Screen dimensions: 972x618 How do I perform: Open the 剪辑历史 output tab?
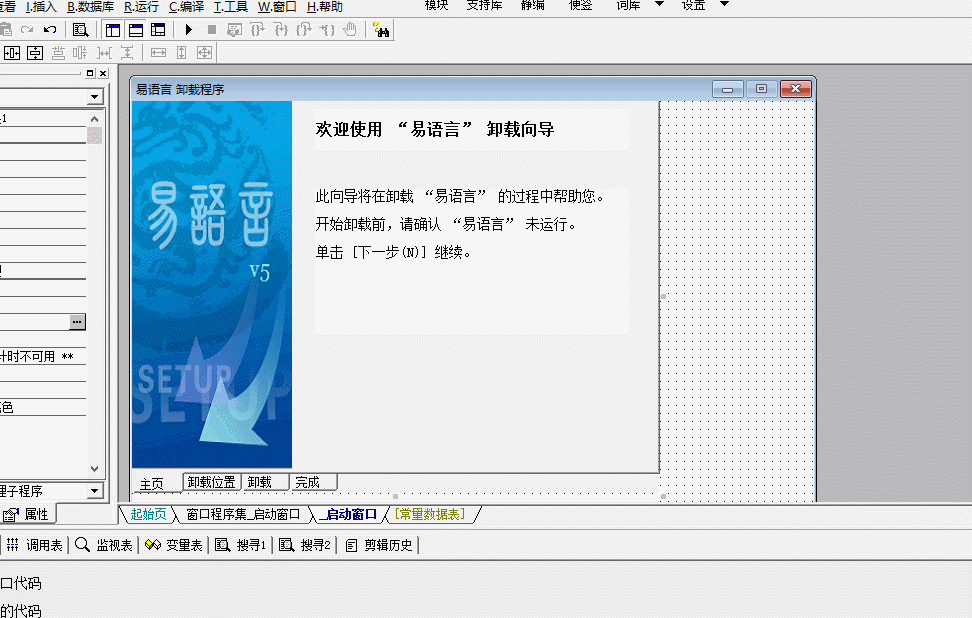379,545
